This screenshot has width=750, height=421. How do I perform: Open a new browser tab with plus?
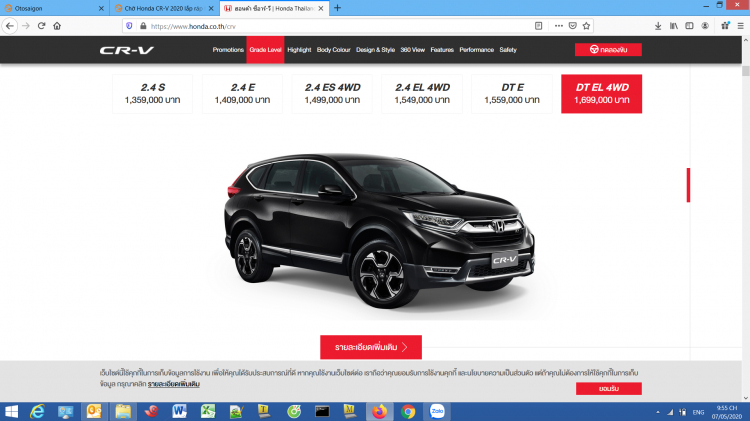click(337, 8)
